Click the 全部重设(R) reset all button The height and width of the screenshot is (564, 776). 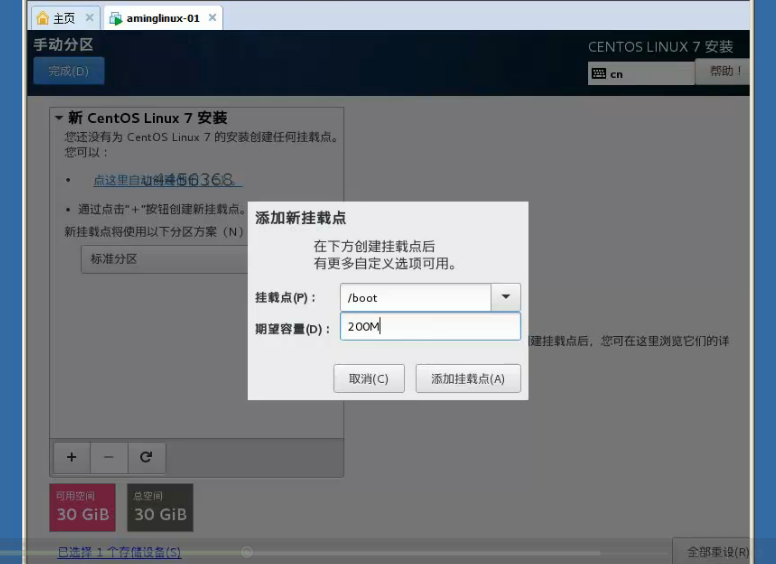[713, 551]
